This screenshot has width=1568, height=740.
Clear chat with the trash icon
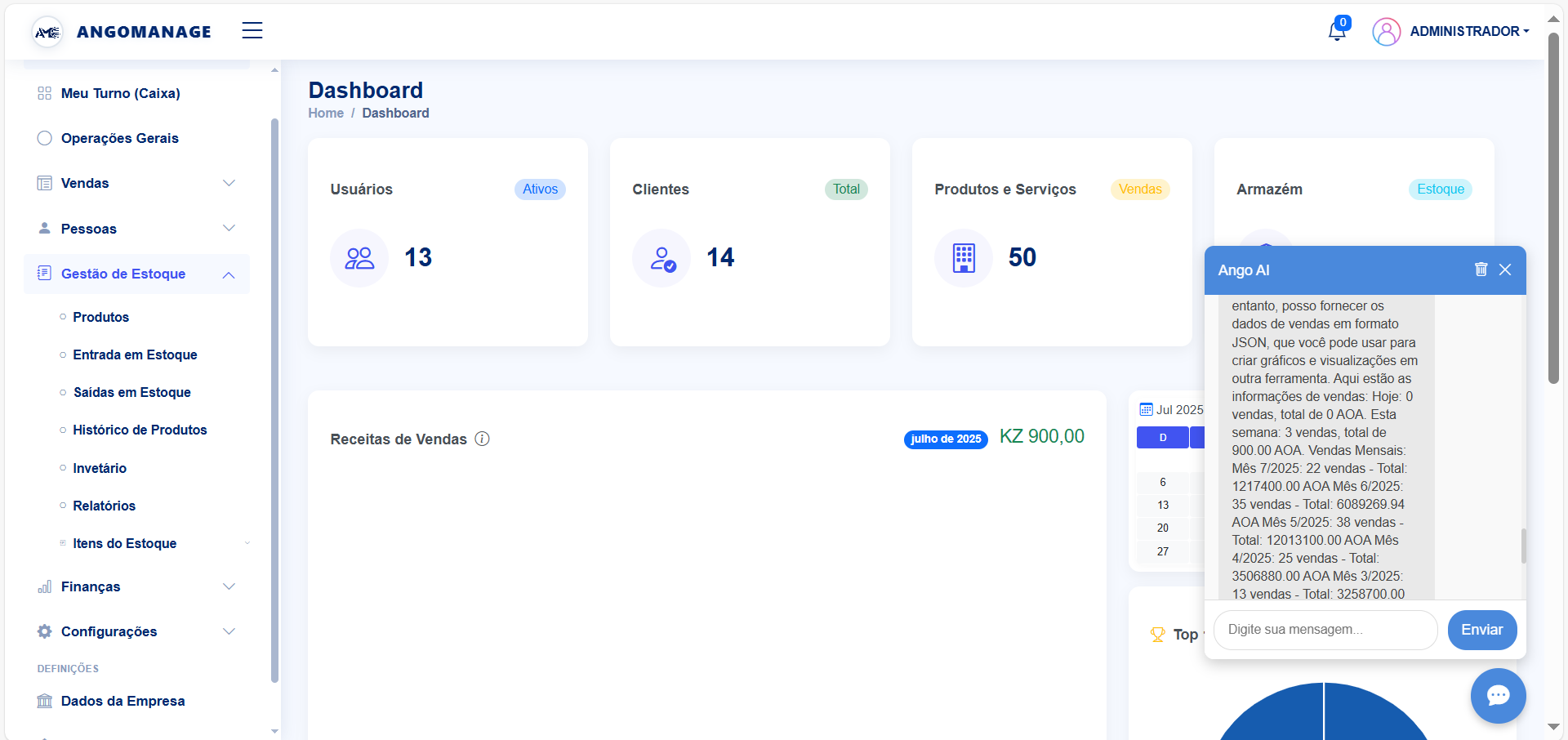point(1481,270)
